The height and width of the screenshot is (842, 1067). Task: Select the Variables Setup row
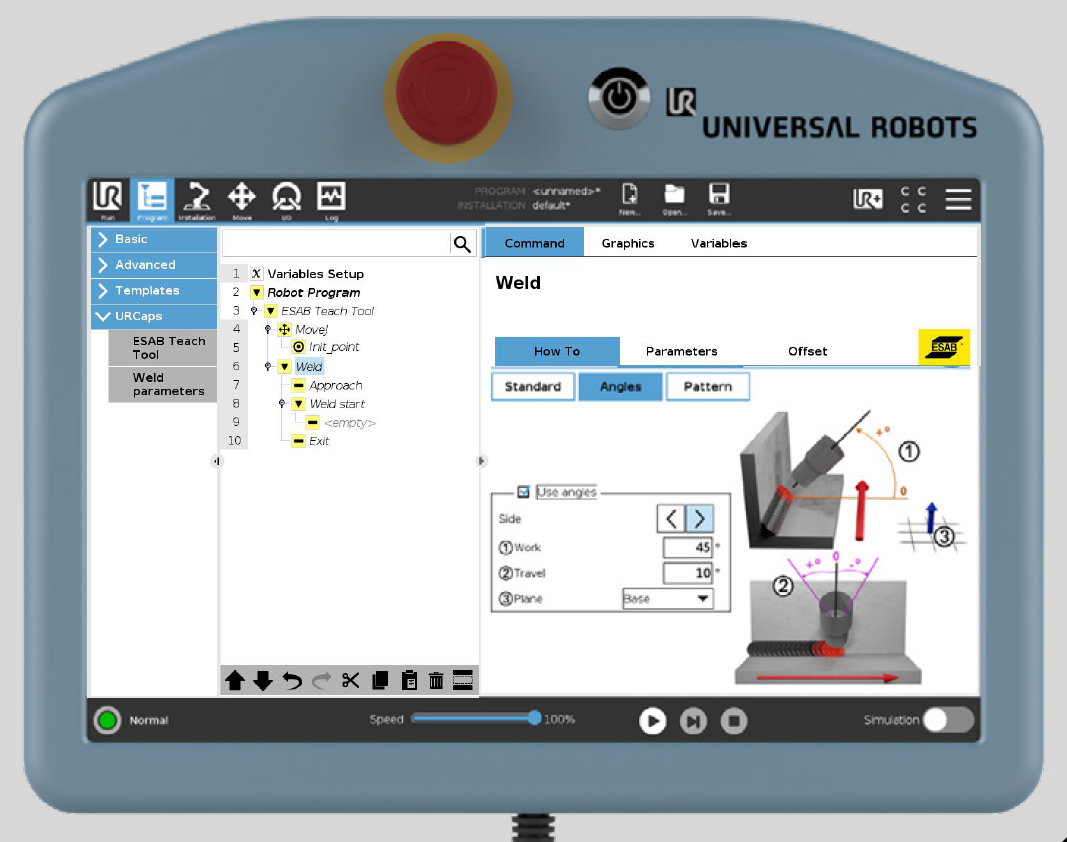pyautogui.click(x=315, y=274)
